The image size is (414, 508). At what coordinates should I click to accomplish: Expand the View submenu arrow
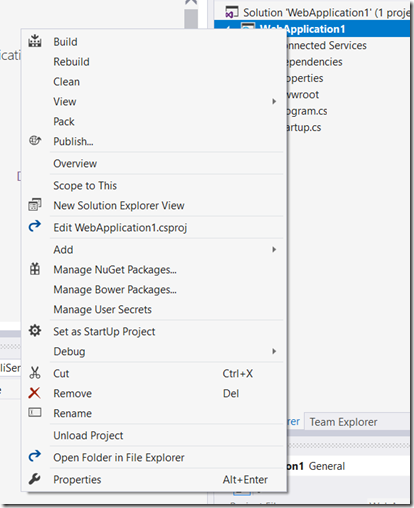pyautogui.click(x=274, y=101)
